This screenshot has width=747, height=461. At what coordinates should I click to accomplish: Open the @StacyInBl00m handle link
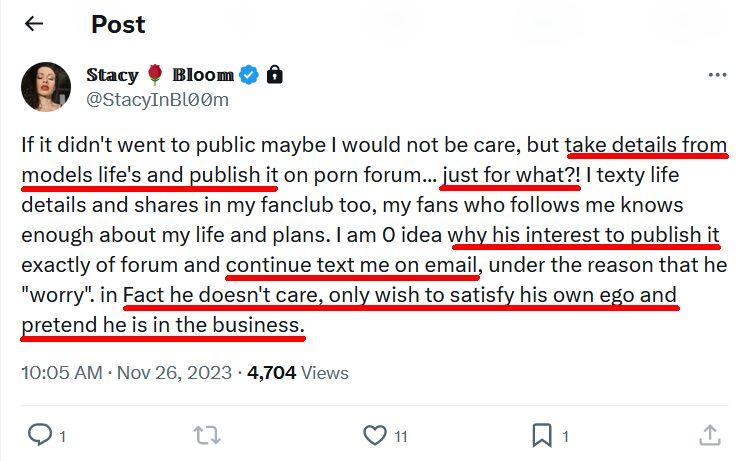pos(157,99)
